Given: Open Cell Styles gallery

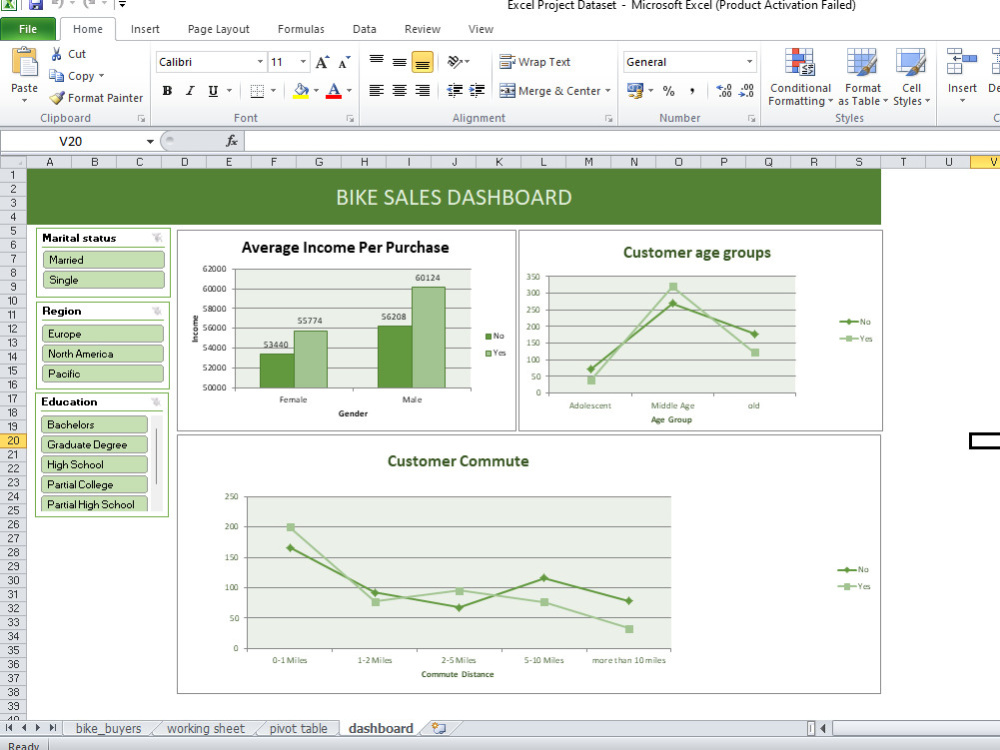Looking at the screenshot, I should [x=911, y=77].
